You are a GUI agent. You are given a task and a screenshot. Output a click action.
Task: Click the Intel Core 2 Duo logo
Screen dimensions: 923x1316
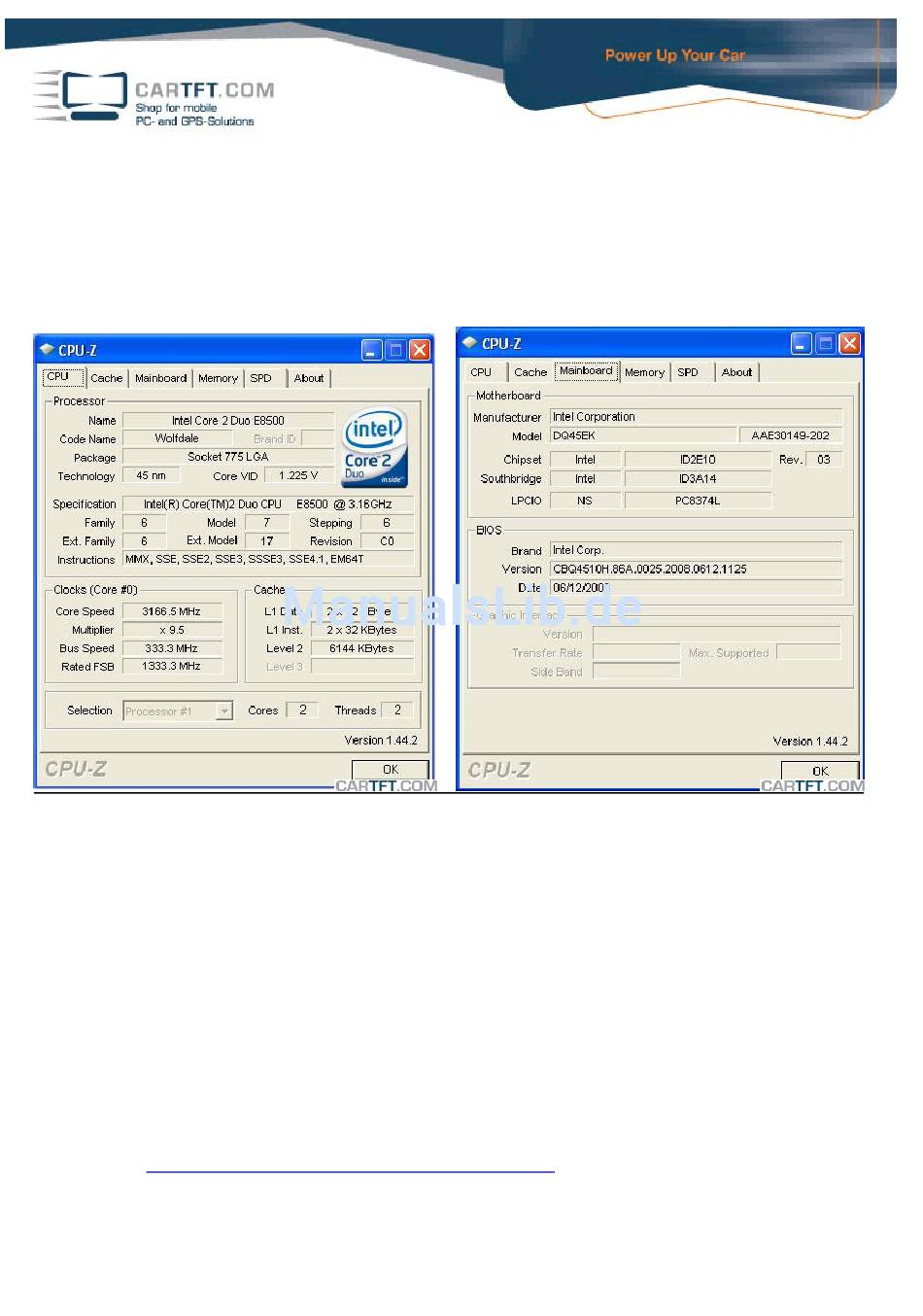pos(374,446)
